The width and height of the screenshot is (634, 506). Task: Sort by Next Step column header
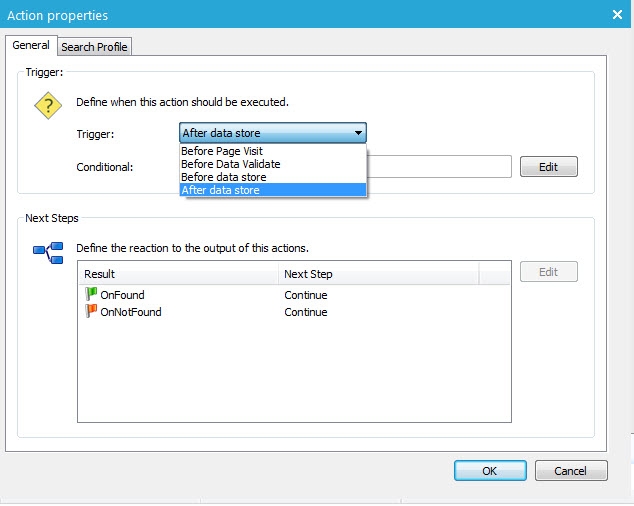[378, 274]
